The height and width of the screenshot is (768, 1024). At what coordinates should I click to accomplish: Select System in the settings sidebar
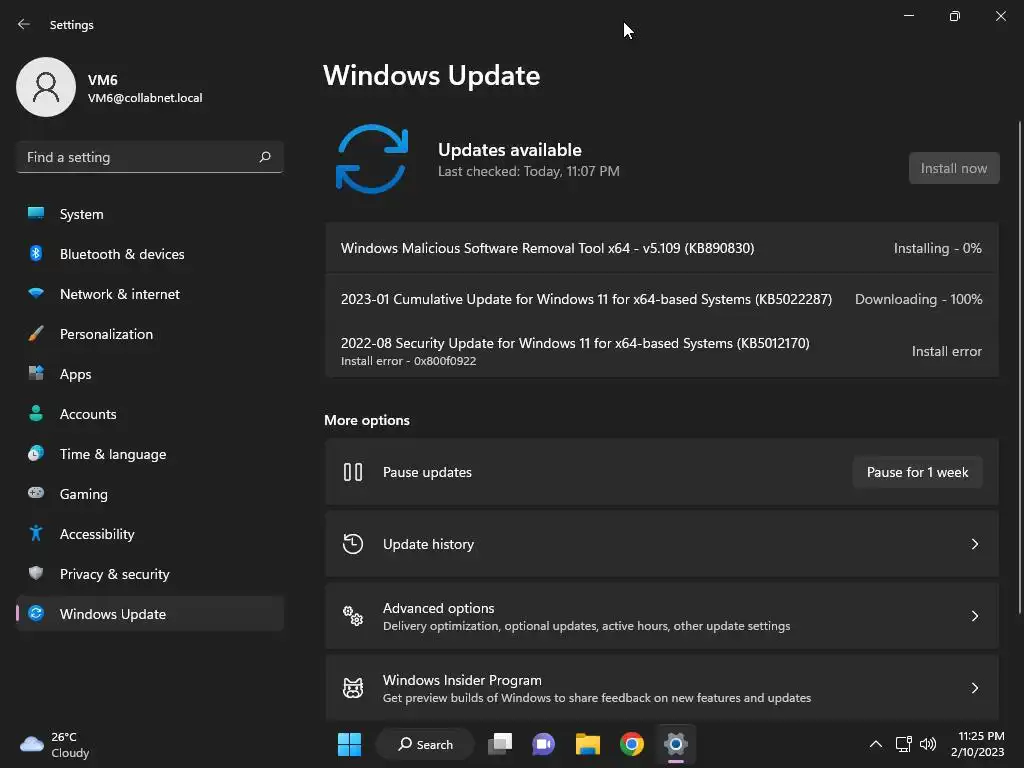[x=150, y=214]
